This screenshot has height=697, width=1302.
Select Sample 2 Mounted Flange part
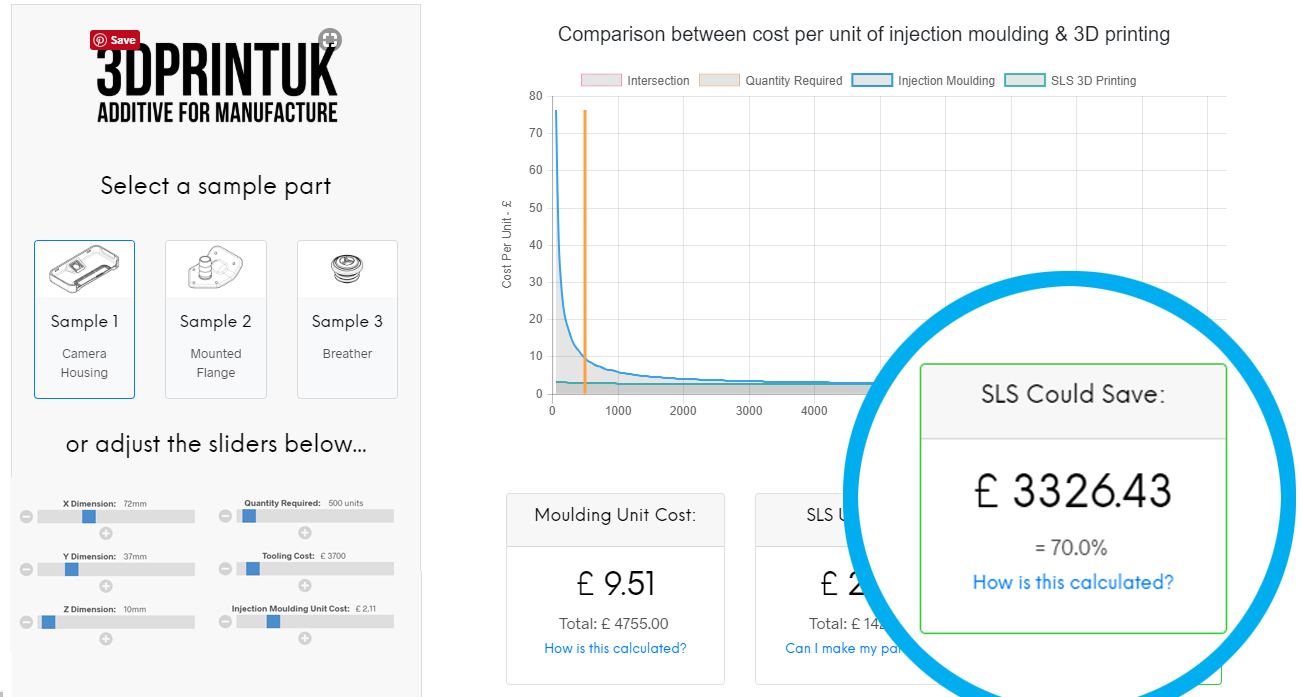(x=216, y=319)
